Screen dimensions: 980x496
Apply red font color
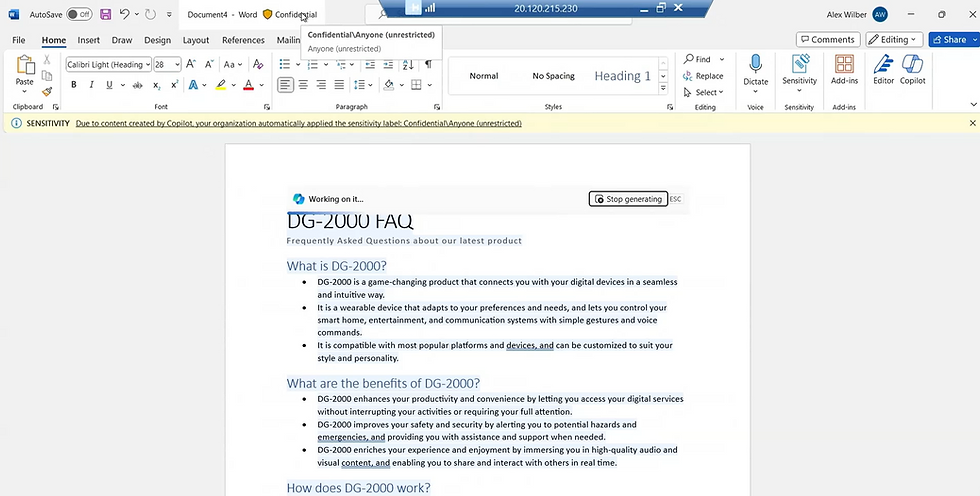coord(248,85)
